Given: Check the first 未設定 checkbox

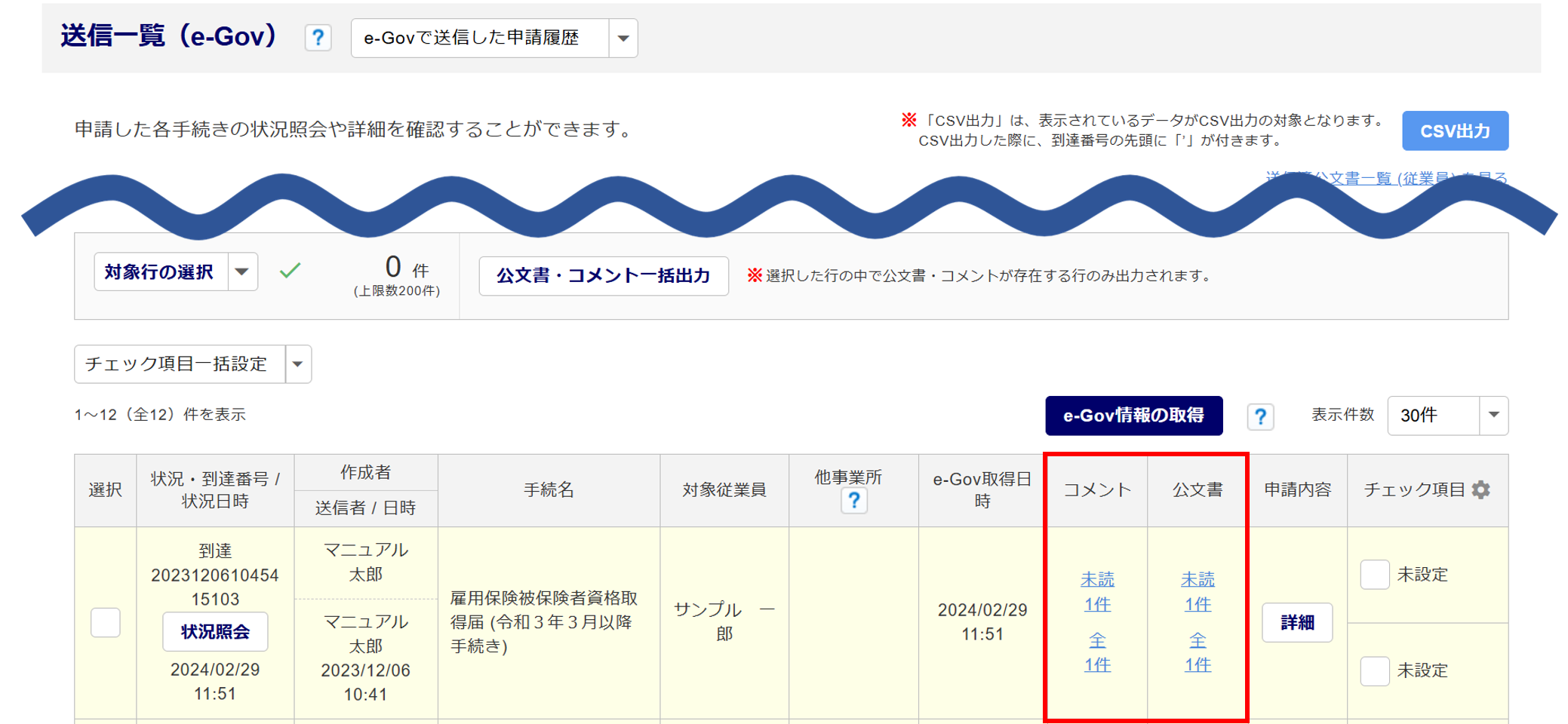Looking at the screenshot, I should point(1374,575).
